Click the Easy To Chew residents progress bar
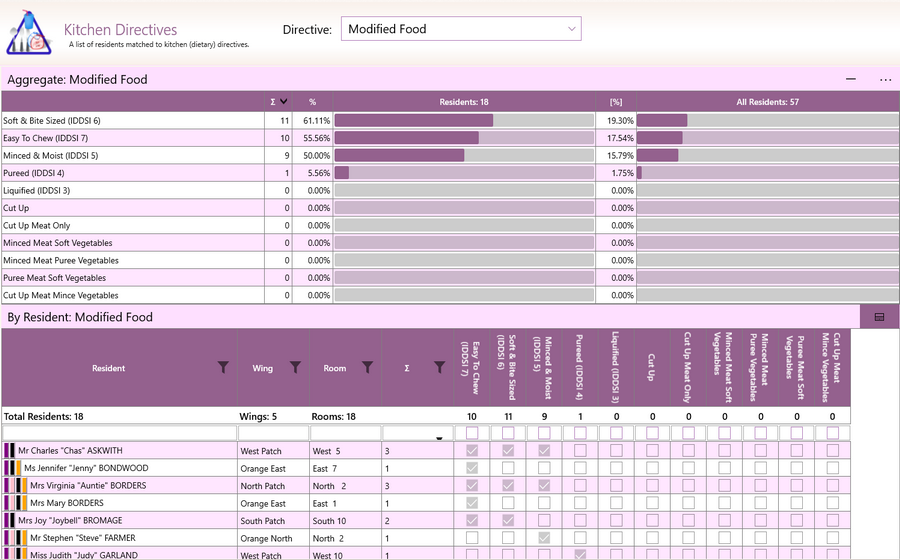The image size is (900, 560). tap(464, 138)
